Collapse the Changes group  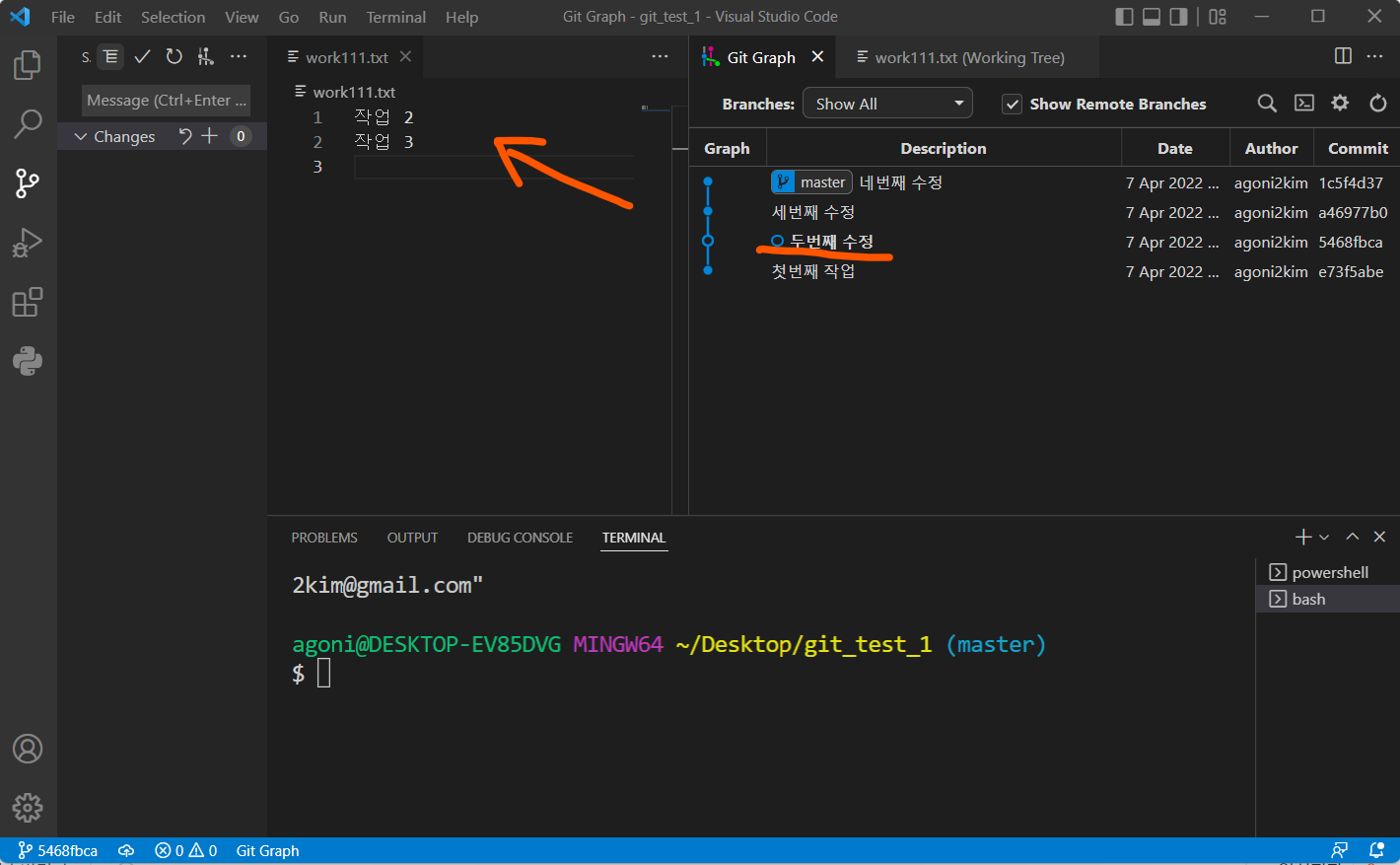pos(81,136)
